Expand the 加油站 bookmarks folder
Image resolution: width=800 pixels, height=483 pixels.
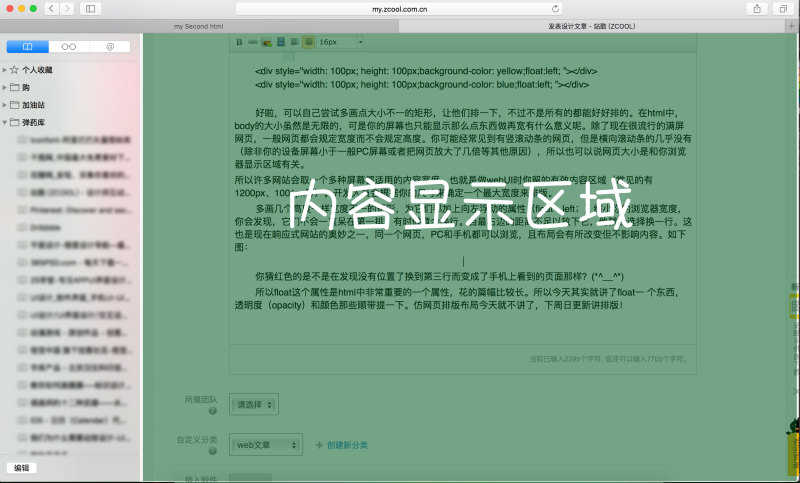[5, 105]
